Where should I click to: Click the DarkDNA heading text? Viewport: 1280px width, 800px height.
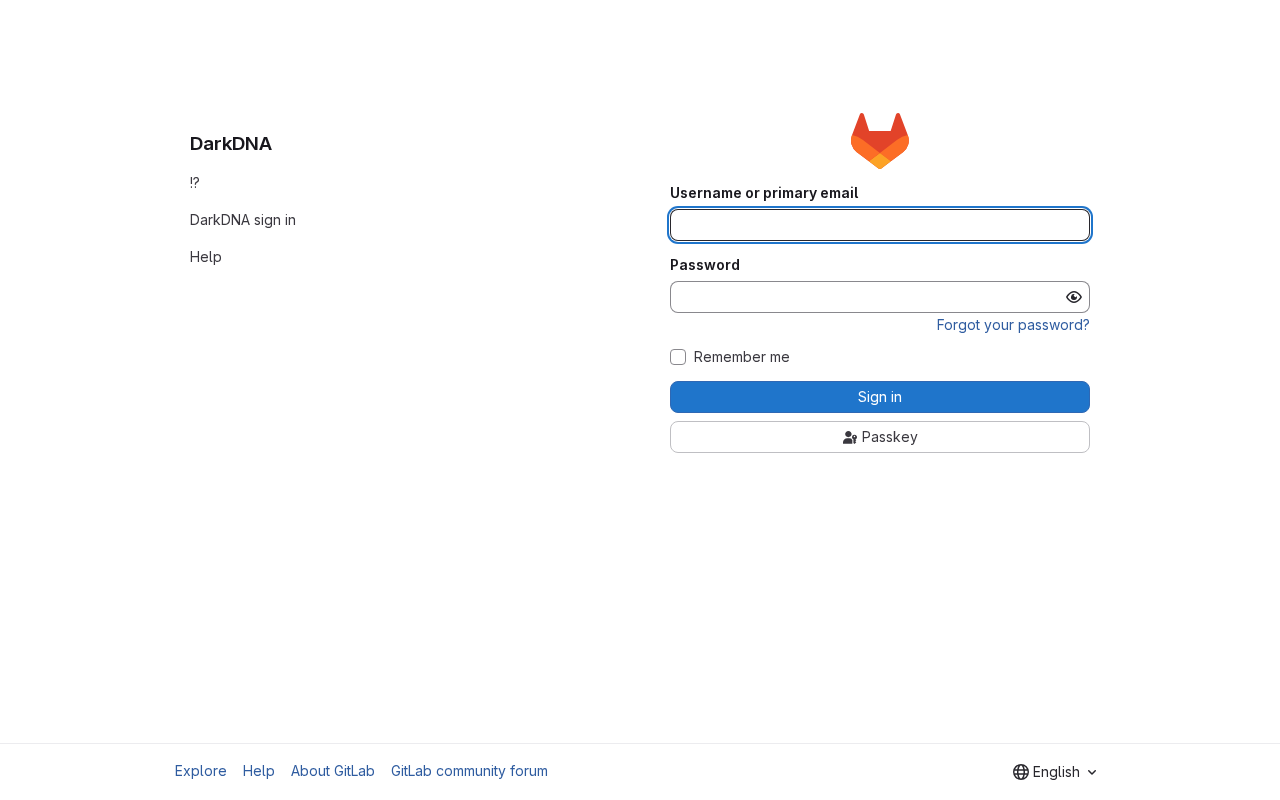[231, 143]
